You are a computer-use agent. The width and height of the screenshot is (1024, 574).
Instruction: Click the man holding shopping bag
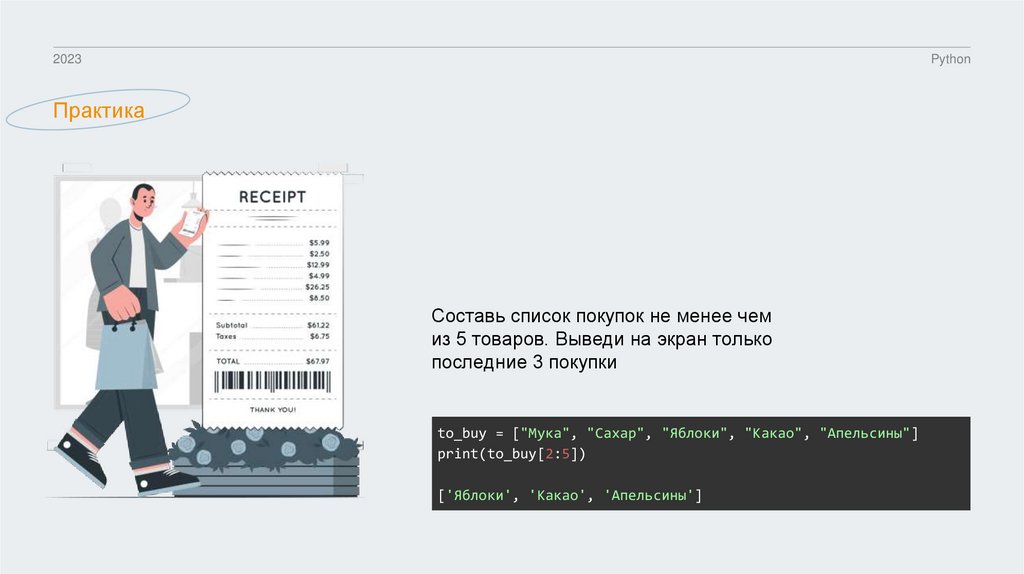point(131,338)
